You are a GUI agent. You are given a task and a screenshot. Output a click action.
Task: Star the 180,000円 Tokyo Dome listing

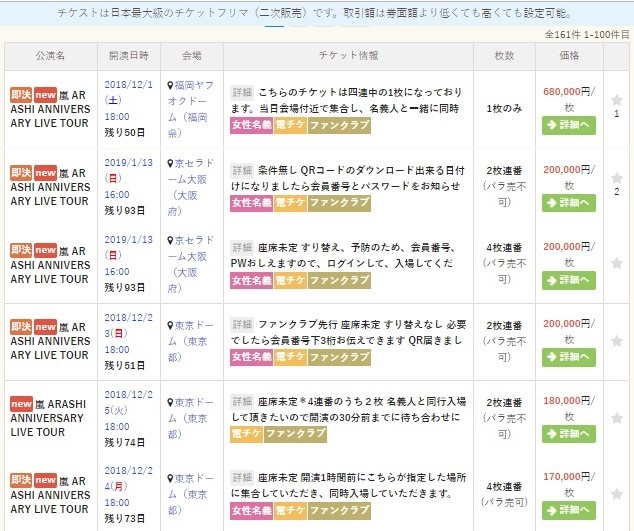tap(617, 418)
